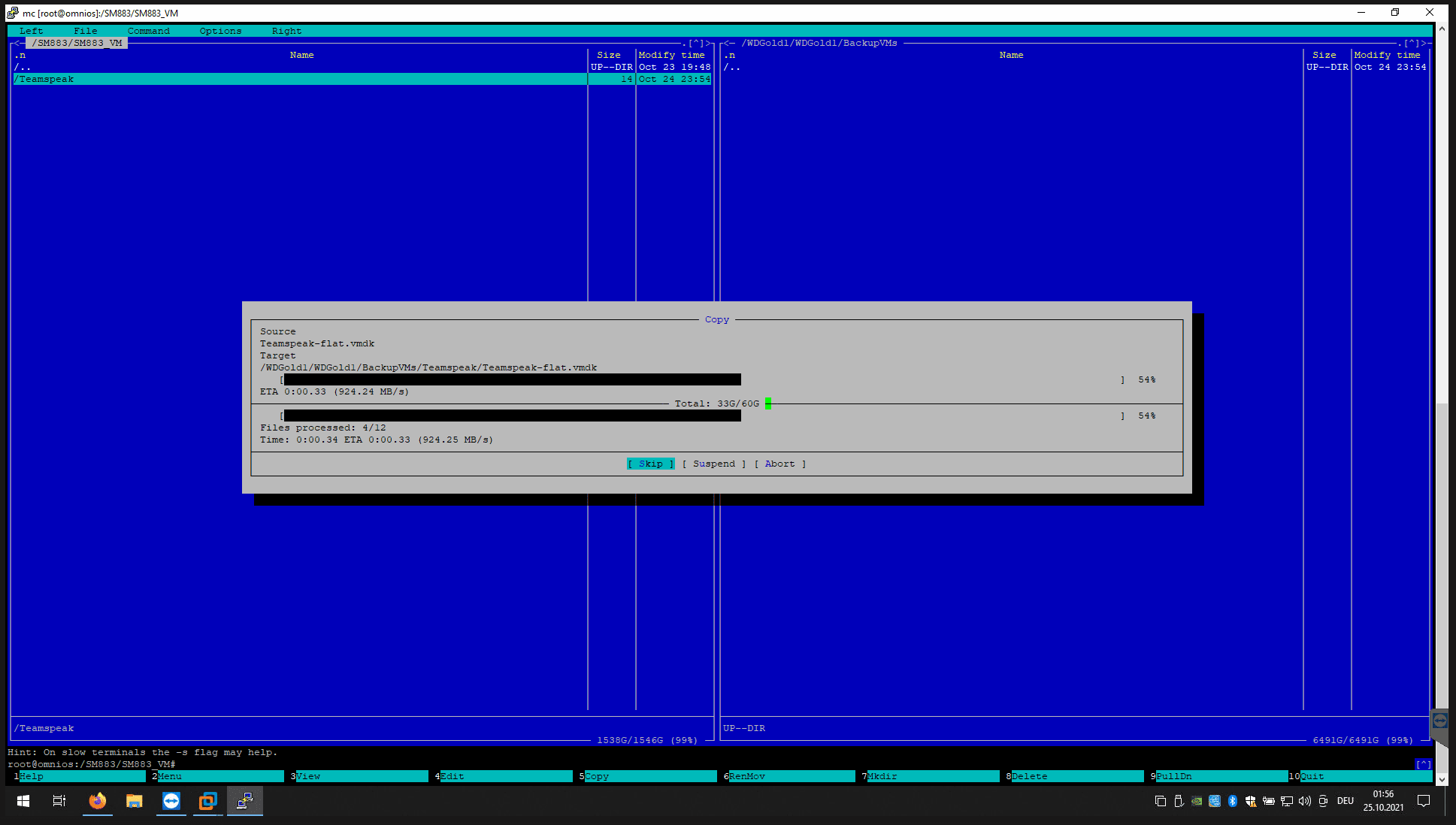Open Task View in taskbar

[x=59, y=801]
